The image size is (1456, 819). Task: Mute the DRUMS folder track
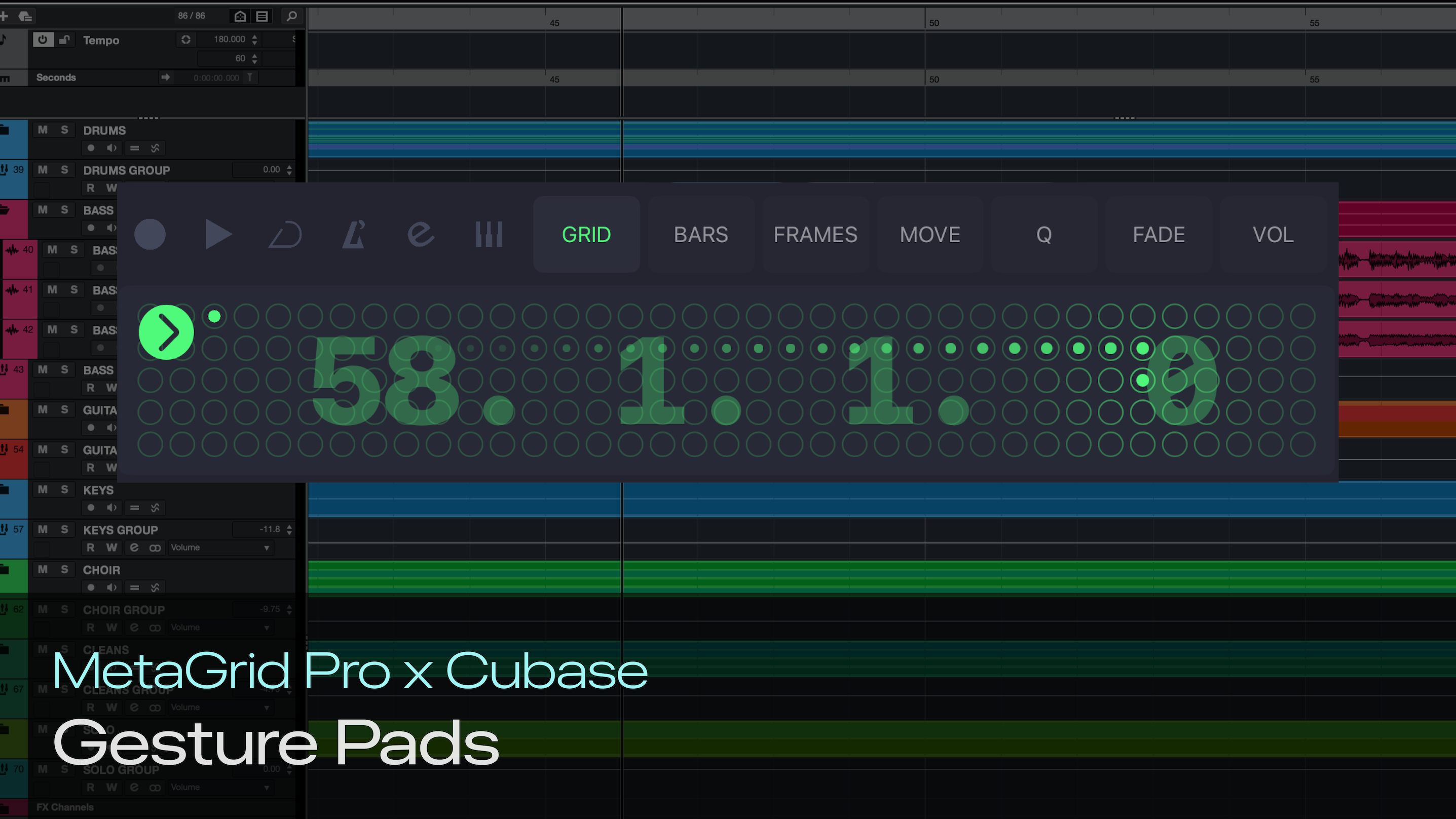pyautogui.click(x=43, y=130)
